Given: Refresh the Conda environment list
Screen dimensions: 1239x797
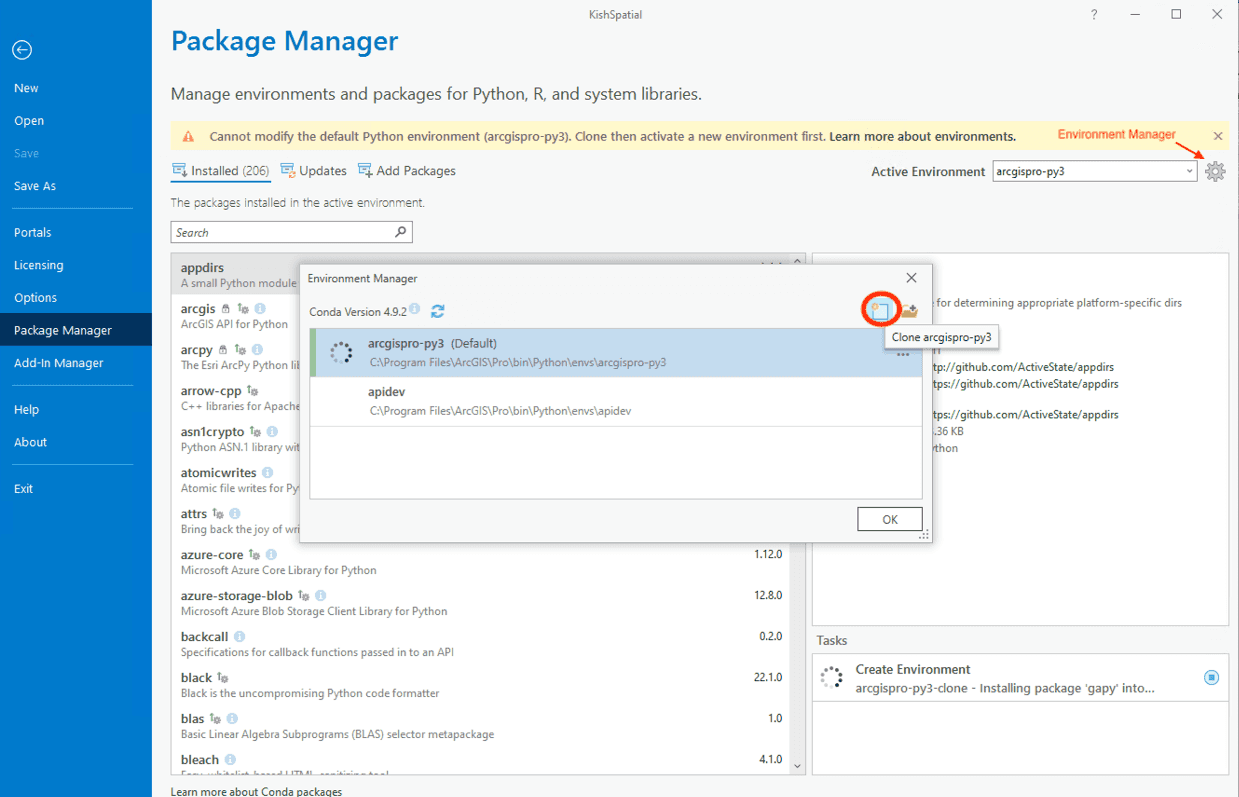Looking at the screenshot, I should coord(437,312).
